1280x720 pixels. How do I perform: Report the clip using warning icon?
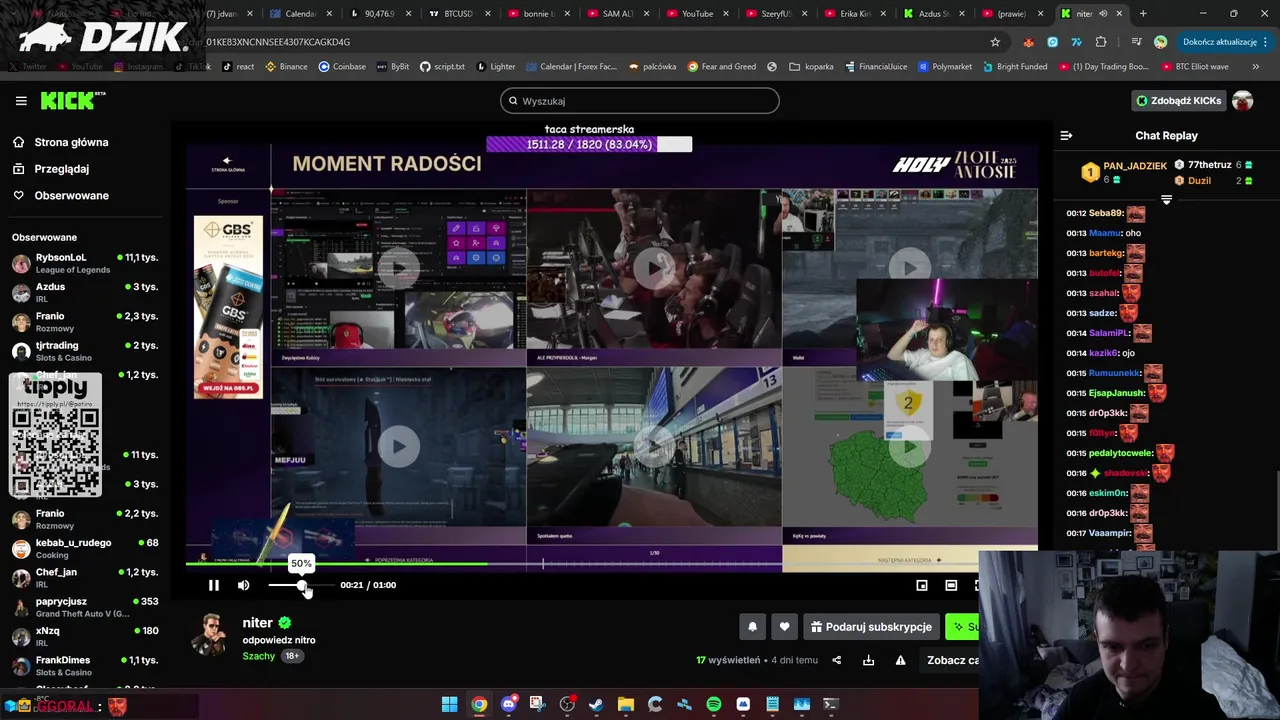pos(900,660)
